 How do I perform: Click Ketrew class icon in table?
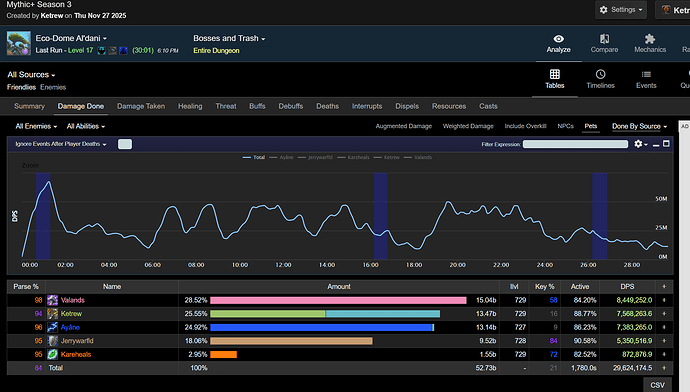point(52,314)
